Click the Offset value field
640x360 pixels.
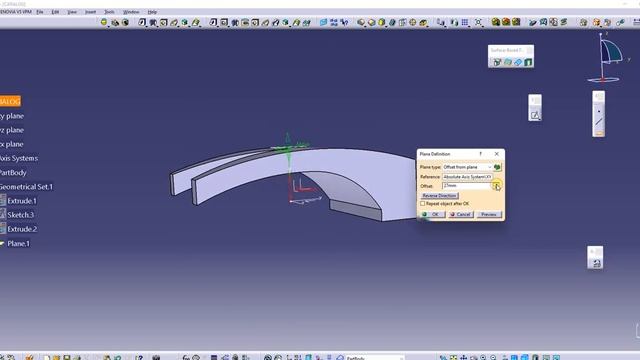[467, 186]
